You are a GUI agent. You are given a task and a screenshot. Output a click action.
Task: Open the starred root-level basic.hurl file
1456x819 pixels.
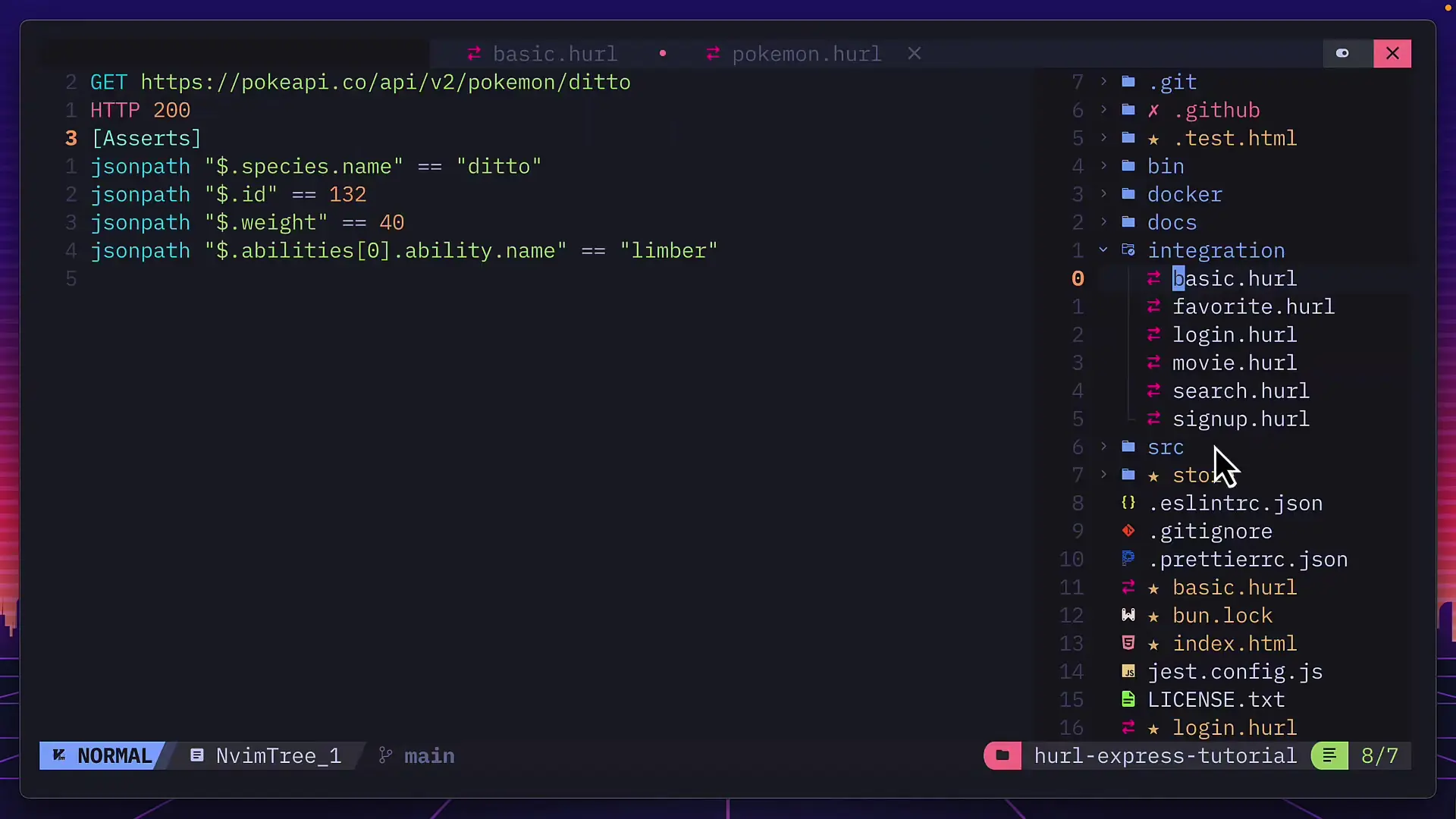1235,587
